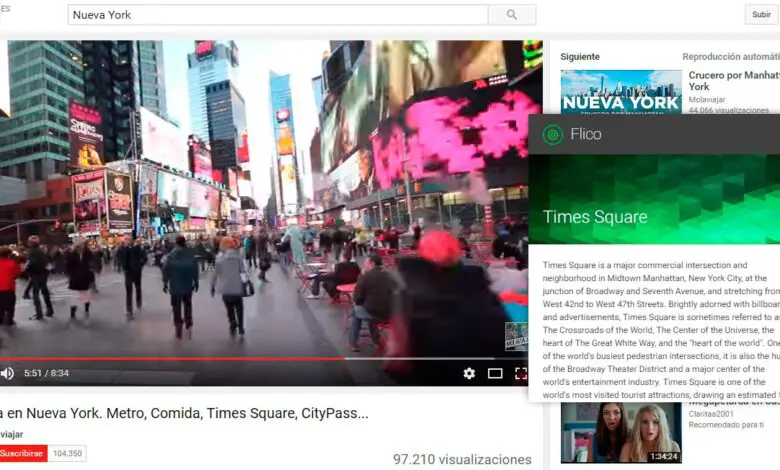Click the Suscribirse button
The image size is (780, 470).
coord(22,453)
